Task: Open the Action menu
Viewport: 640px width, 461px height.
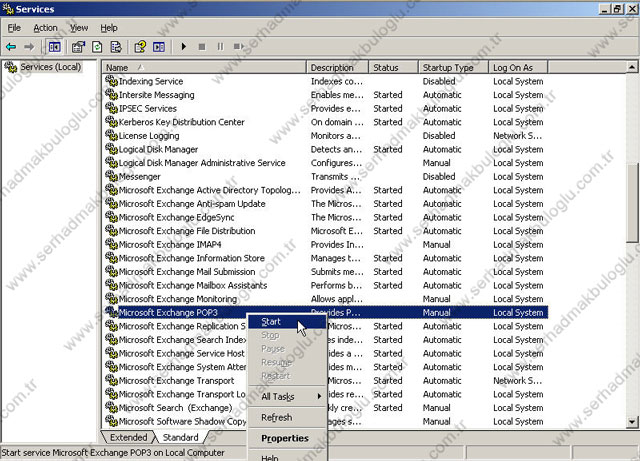Action: coord(45,28)
